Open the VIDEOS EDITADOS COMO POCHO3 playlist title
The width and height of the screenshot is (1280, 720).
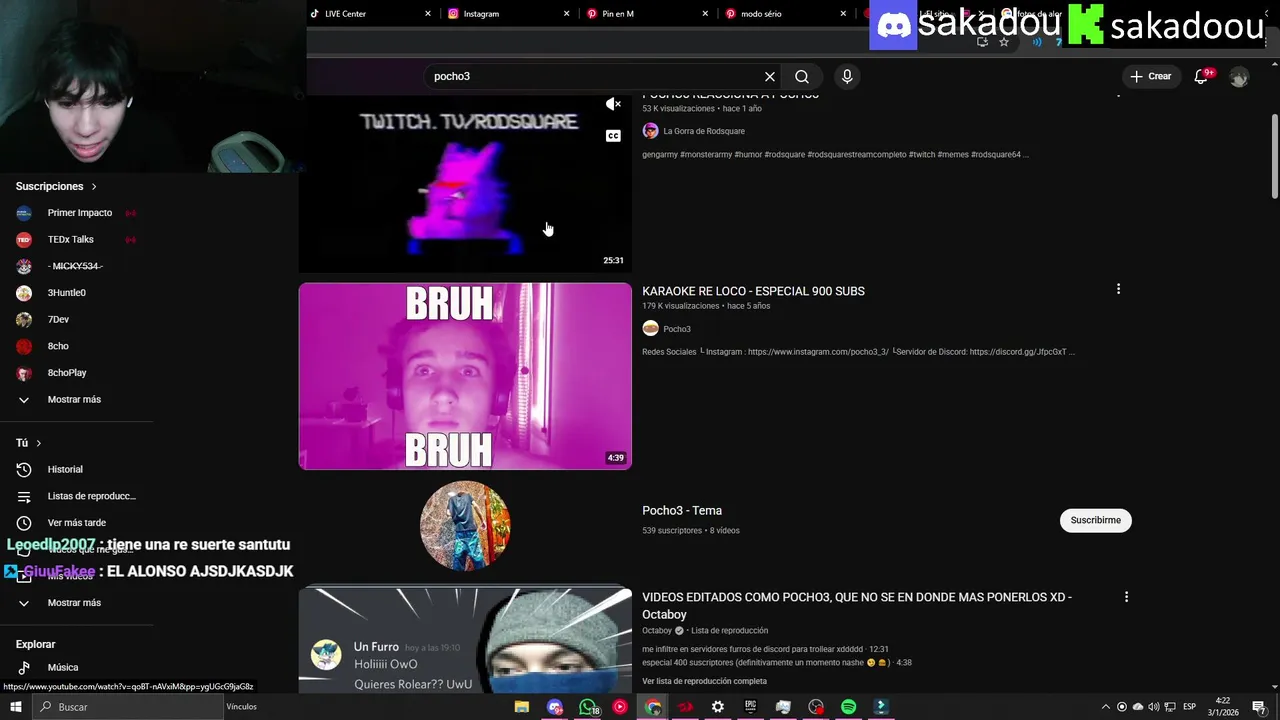click(857, 605)
